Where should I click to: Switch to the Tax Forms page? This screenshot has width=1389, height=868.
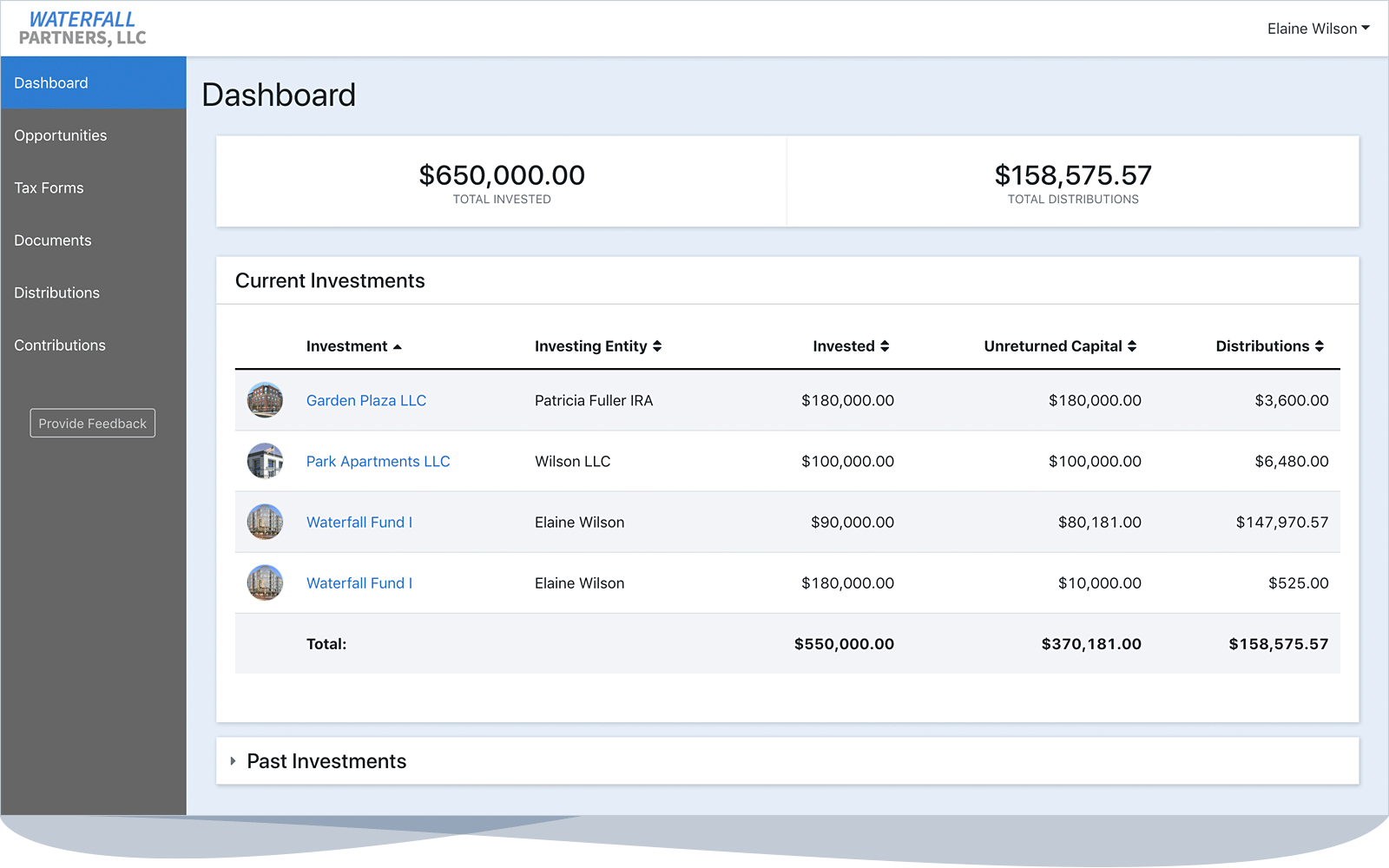[49, 187]
